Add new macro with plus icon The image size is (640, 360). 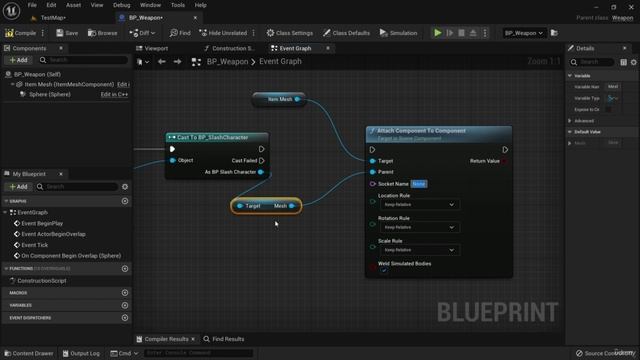(125, 293)
